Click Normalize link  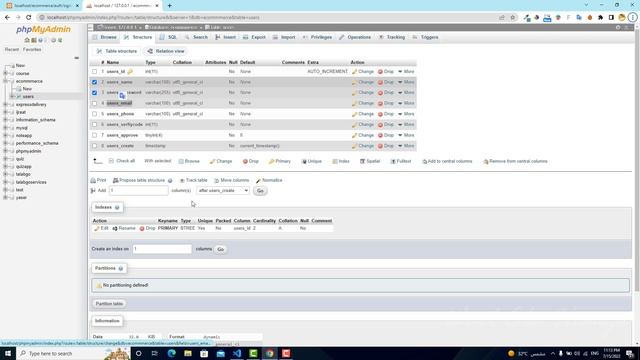tap(269, 180)
